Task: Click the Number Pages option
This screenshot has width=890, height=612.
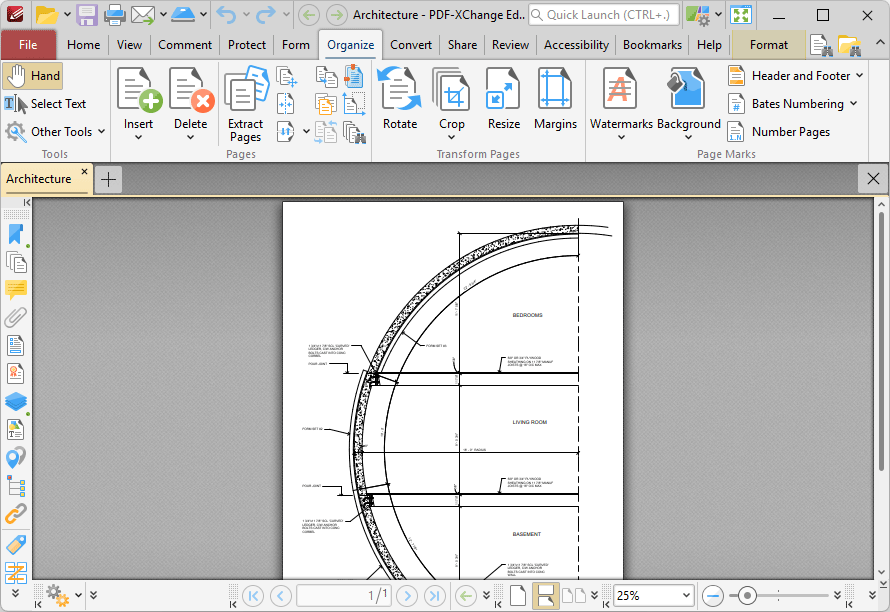Action: [x=779, y=132]
